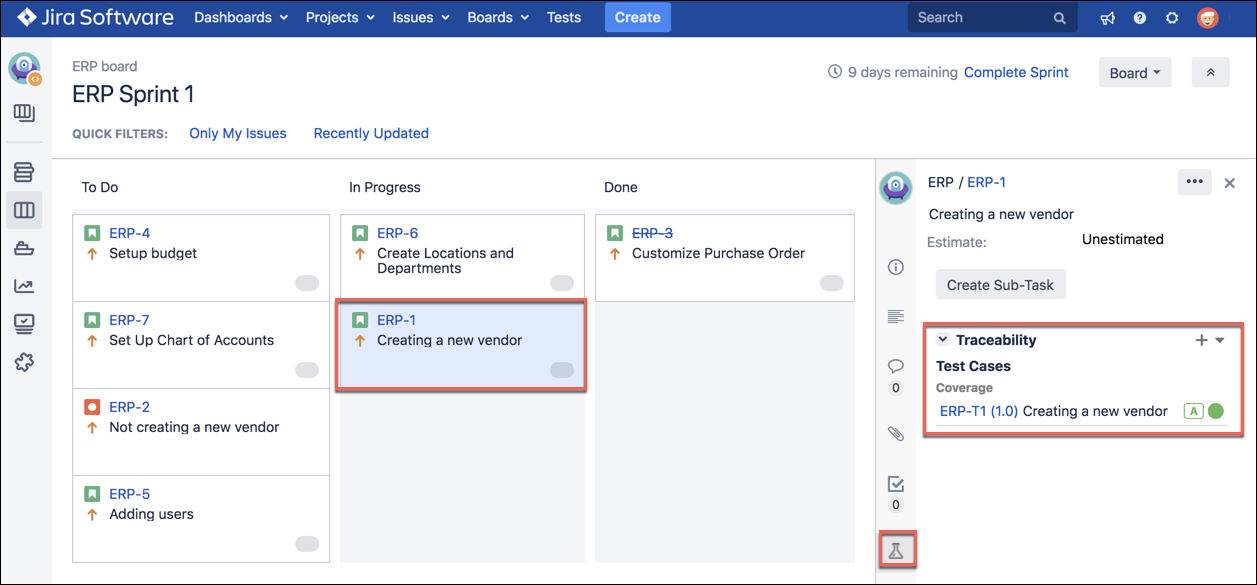Click the green status circle for ERP-T1
Viewport: 1257px width, 585px height.
point(1216,411)
